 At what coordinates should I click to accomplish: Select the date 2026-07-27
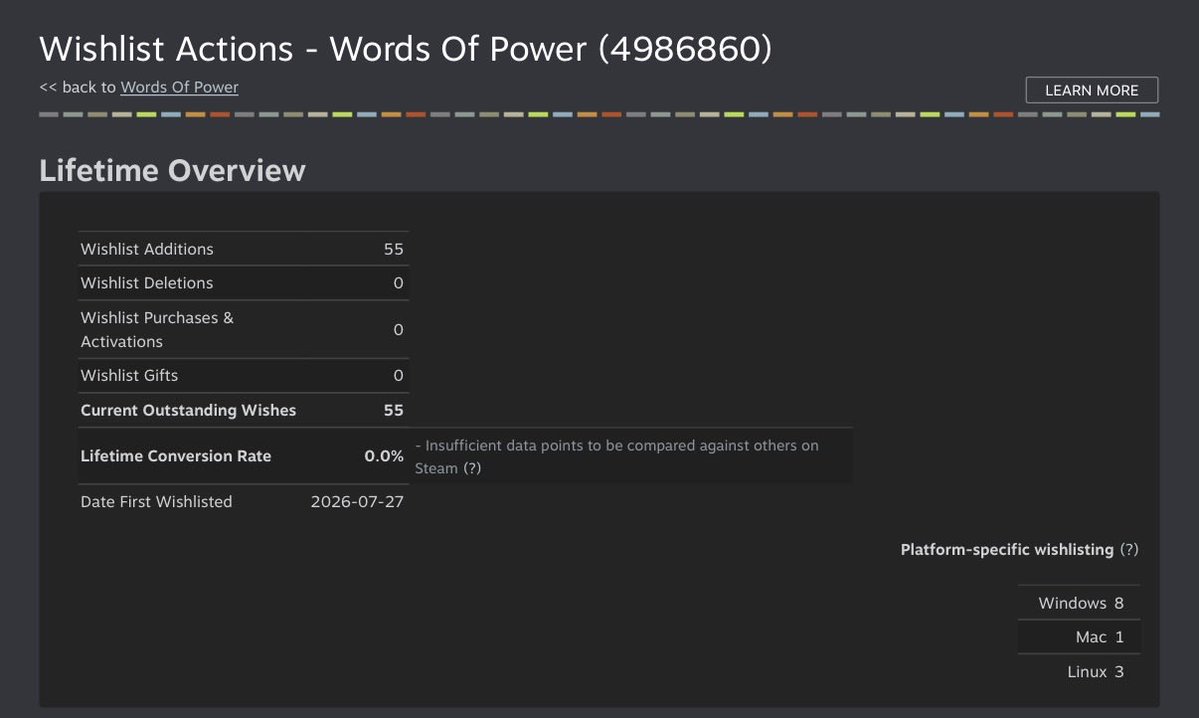coord(357,502)
